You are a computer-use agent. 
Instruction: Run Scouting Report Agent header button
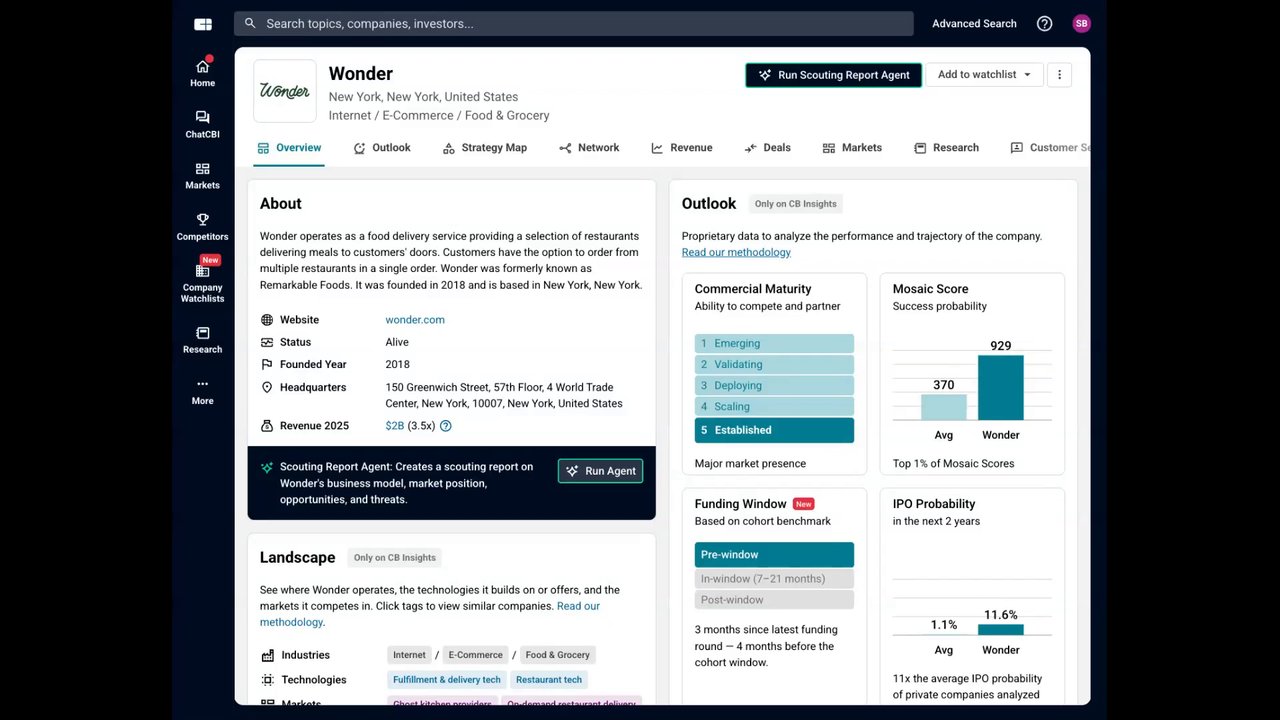click(834, 75)
